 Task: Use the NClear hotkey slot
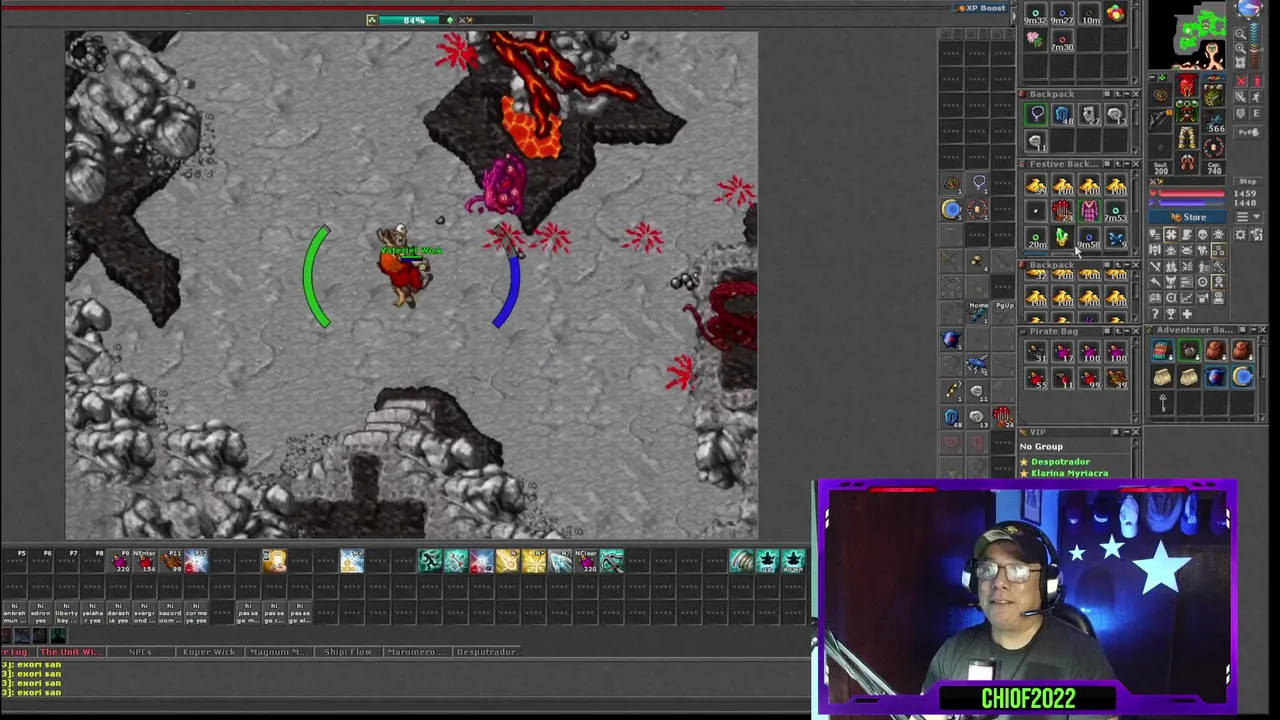click(x=586, y=561)
